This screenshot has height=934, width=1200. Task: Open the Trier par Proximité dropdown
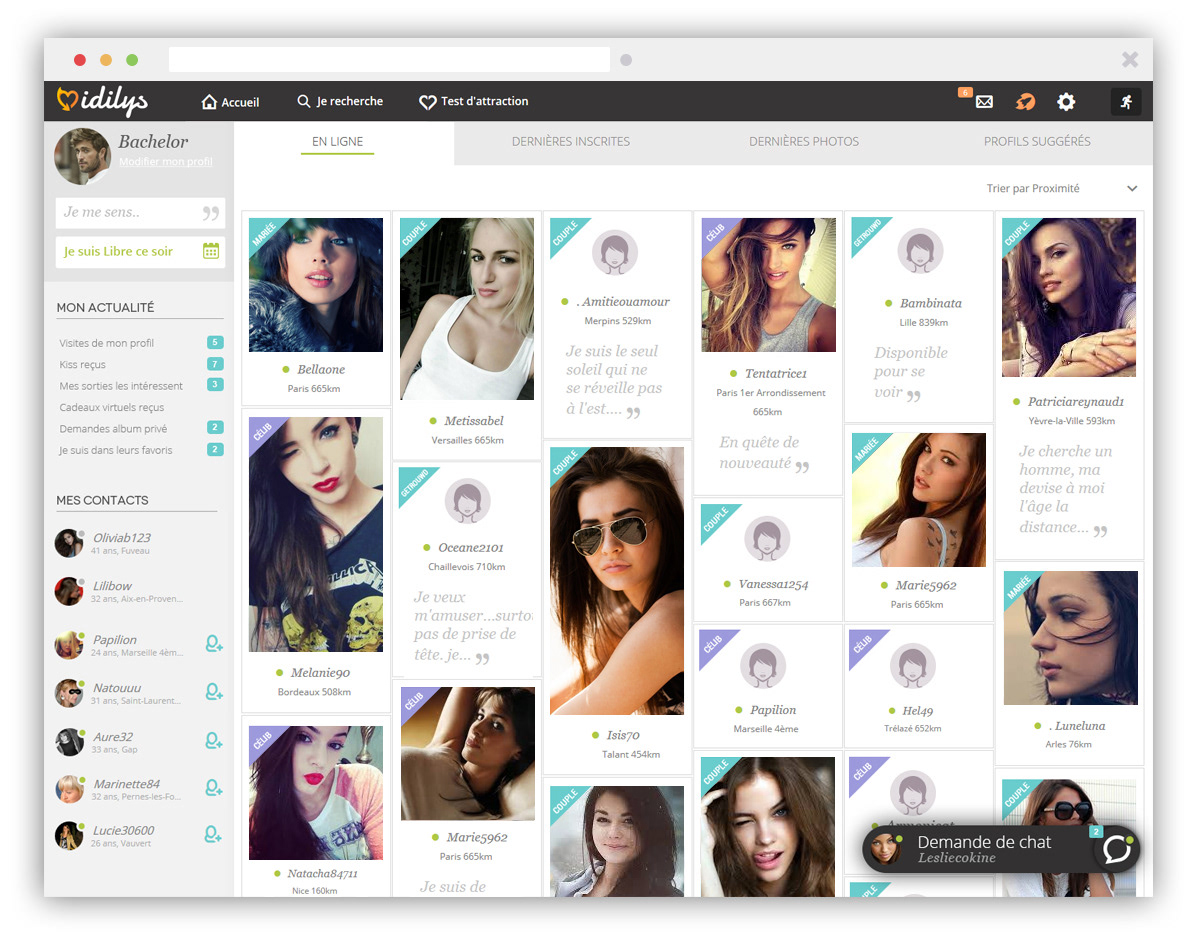pos(1062,188)
